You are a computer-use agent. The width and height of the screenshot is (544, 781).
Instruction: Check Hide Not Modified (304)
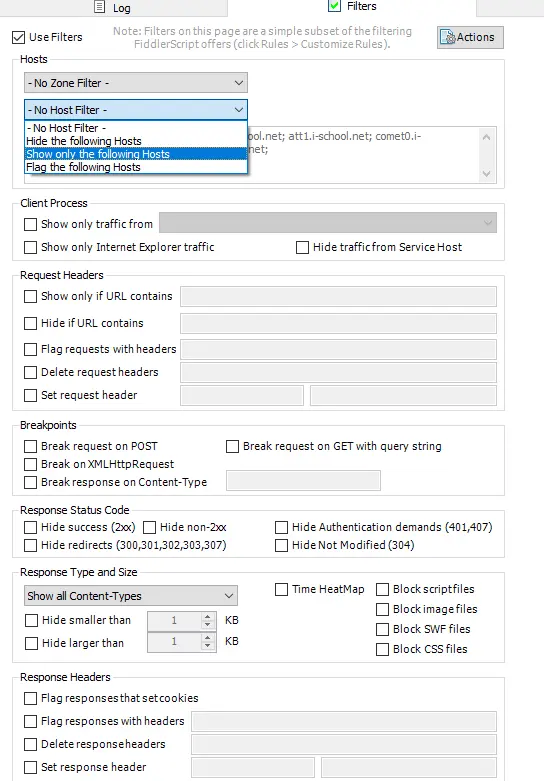tap(281, 545)
